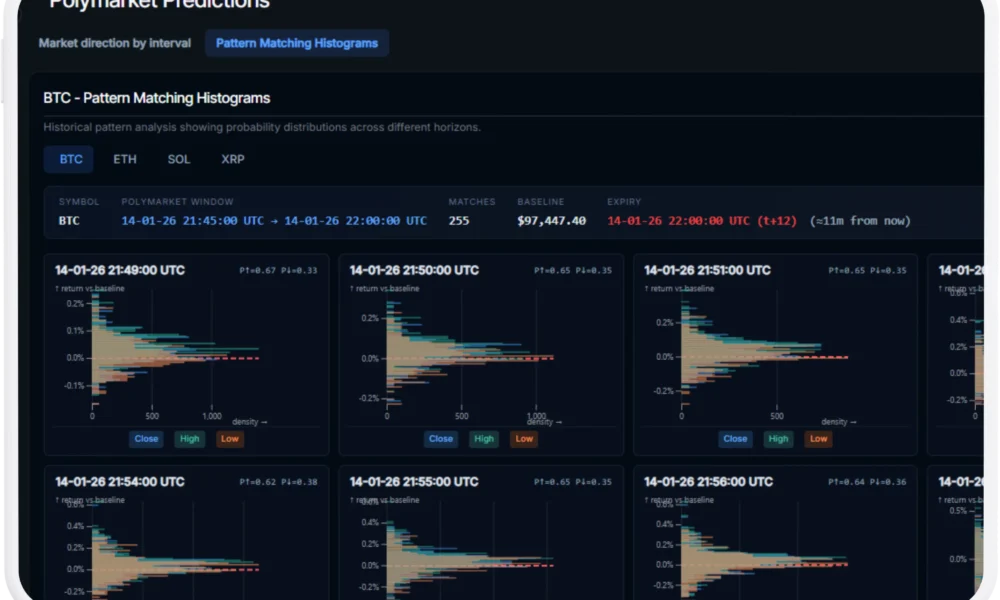Click the 14-01-26 21:55:00 UTC chart title
Viewport: 1000px width, 600px height.
tap(414, 482)
